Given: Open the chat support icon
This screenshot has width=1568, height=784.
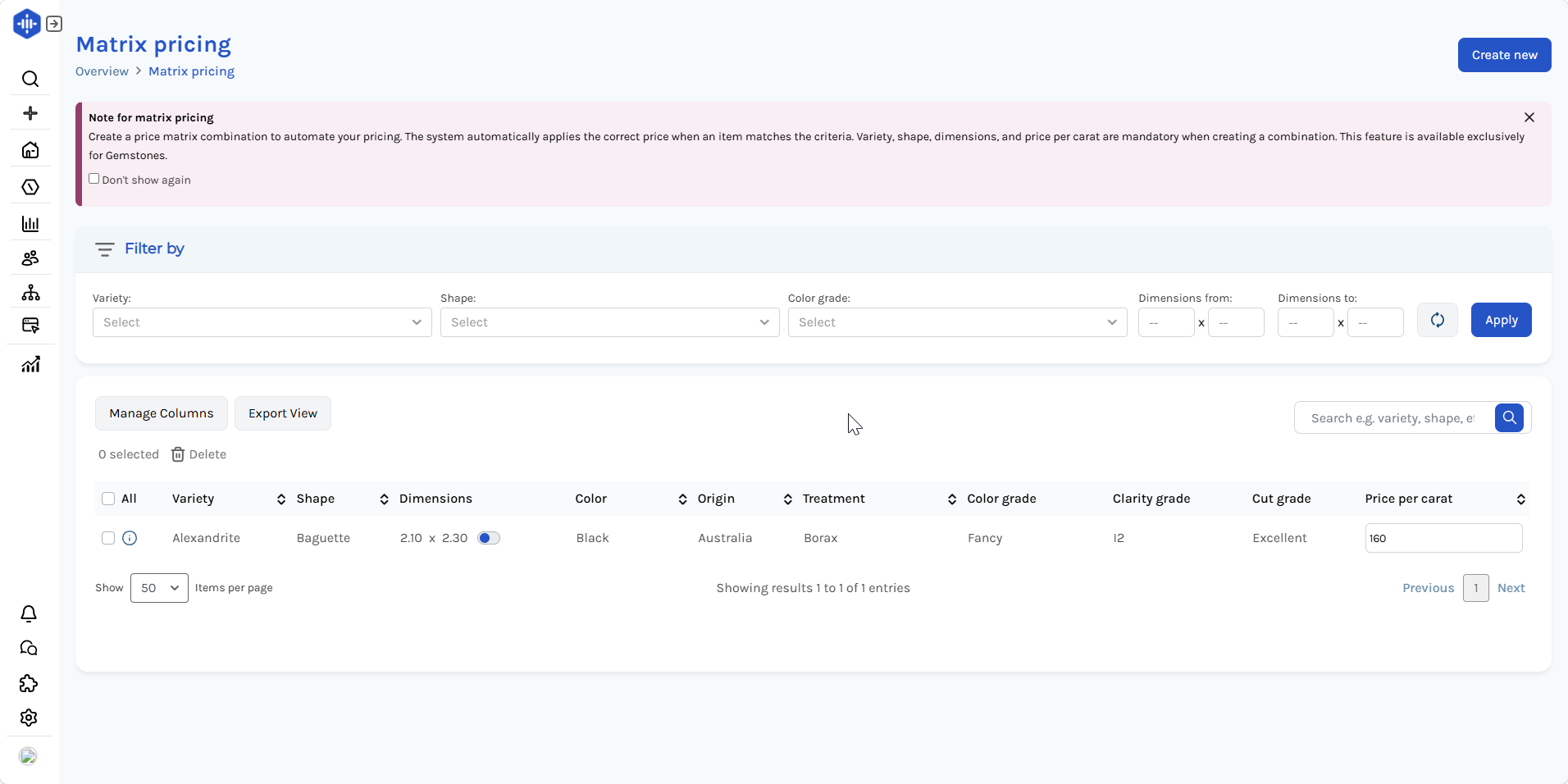Looking at the screenshot, I should 29,649.
